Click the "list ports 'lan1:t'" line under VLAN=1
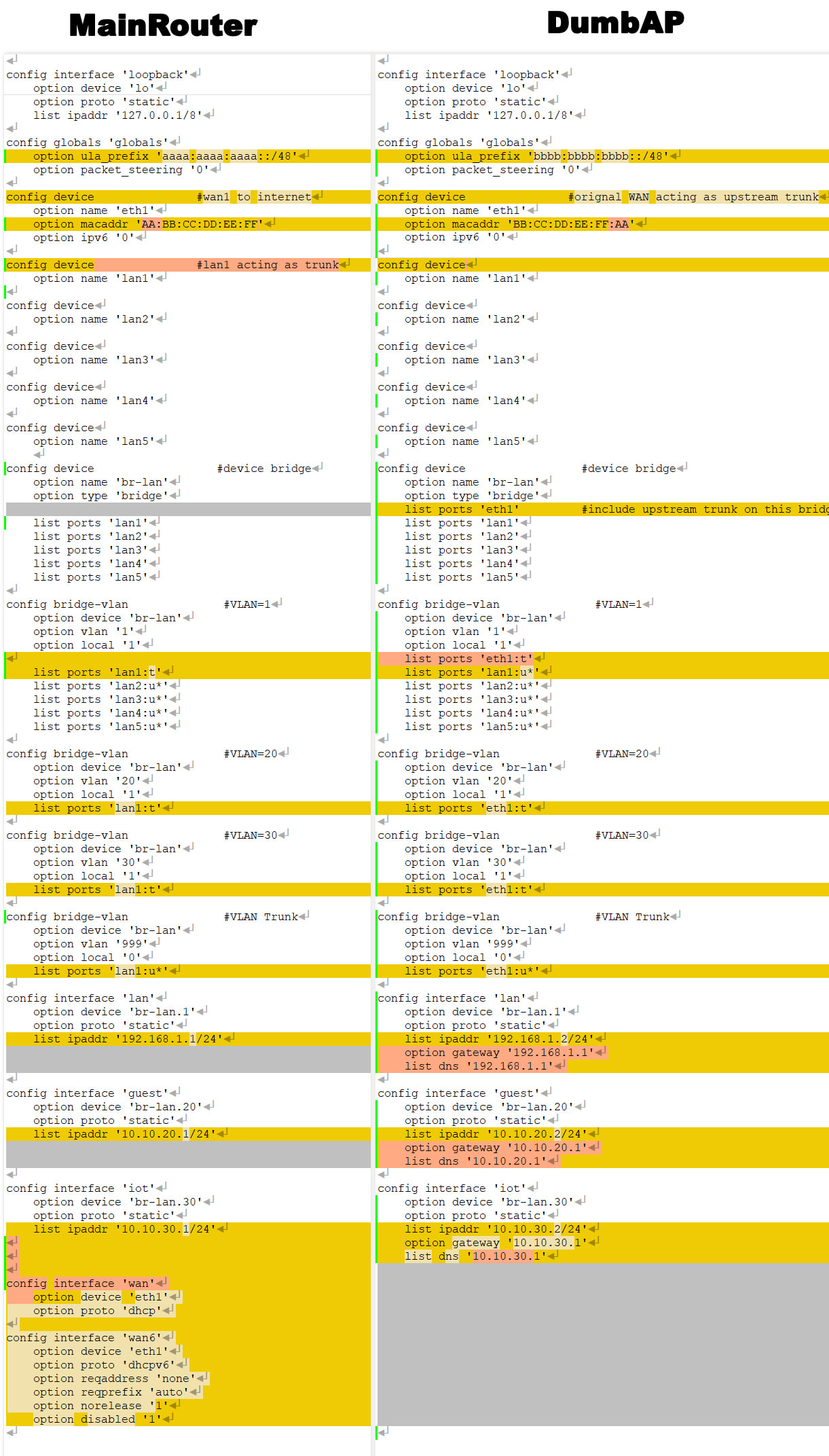 [x=97, y=672]
